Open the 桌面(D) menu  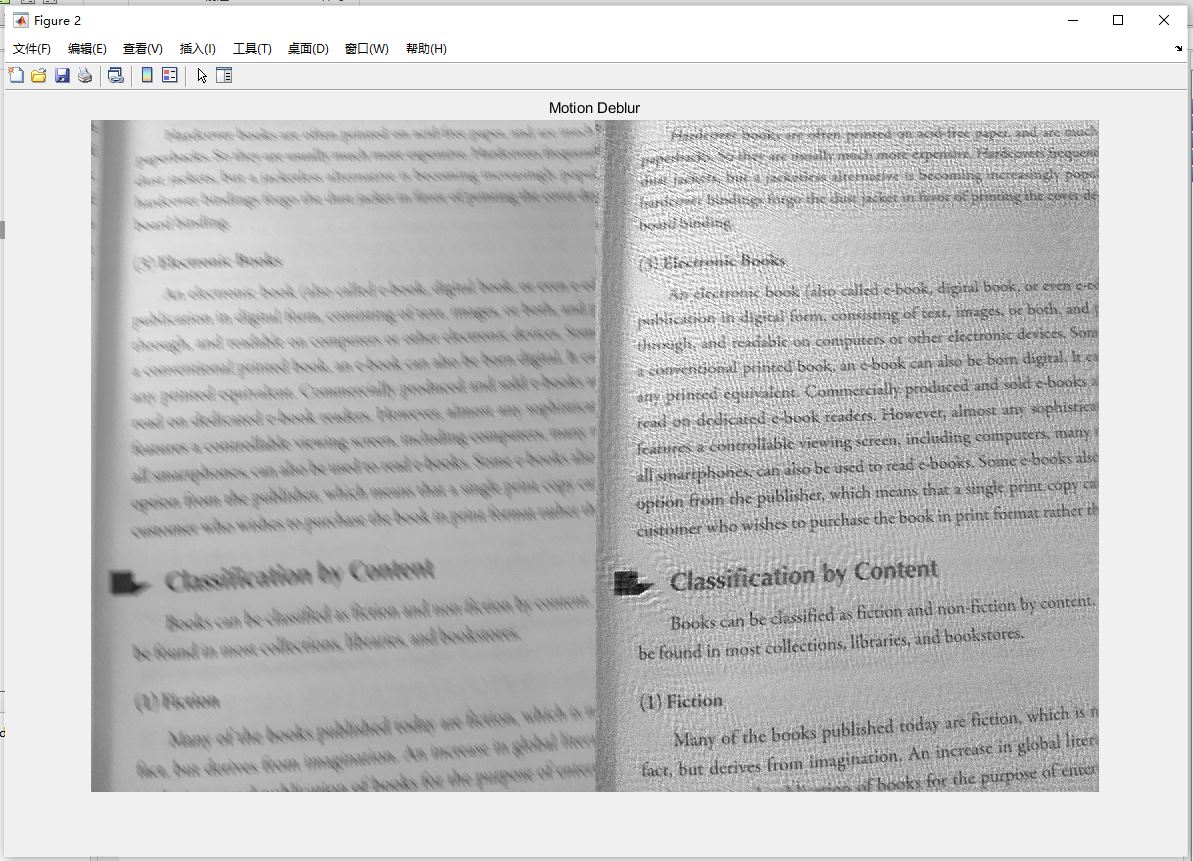(308, 49)
